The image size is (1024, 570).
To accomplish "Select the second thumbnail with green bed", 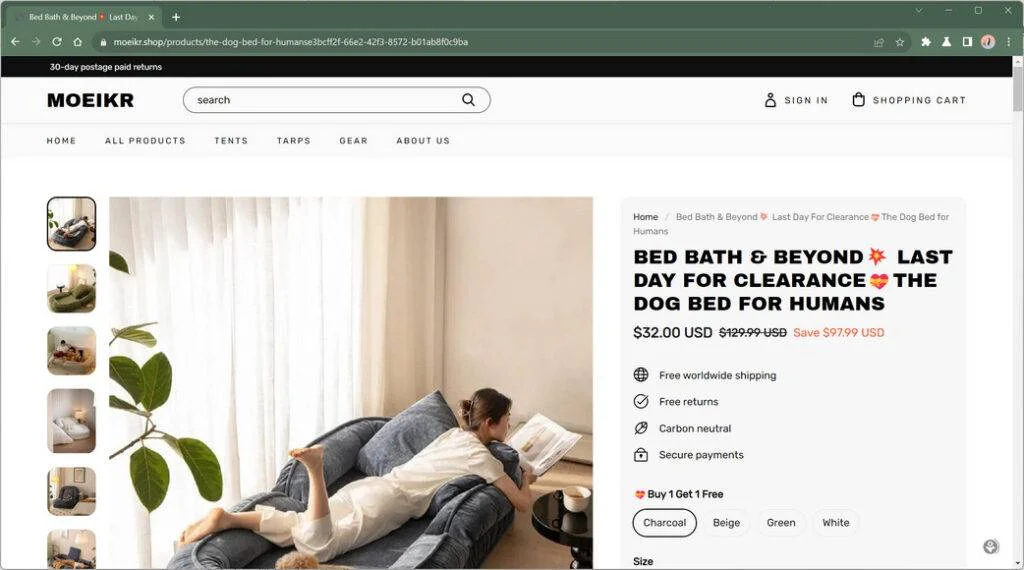I will 71,289.
